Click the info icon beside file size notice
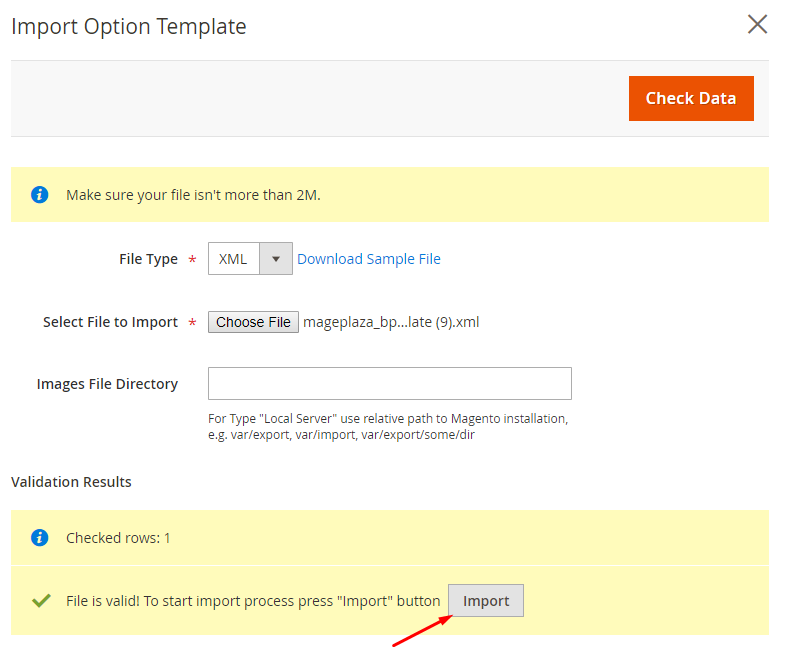Screen dimensions: 789x655 click(40, 195)
